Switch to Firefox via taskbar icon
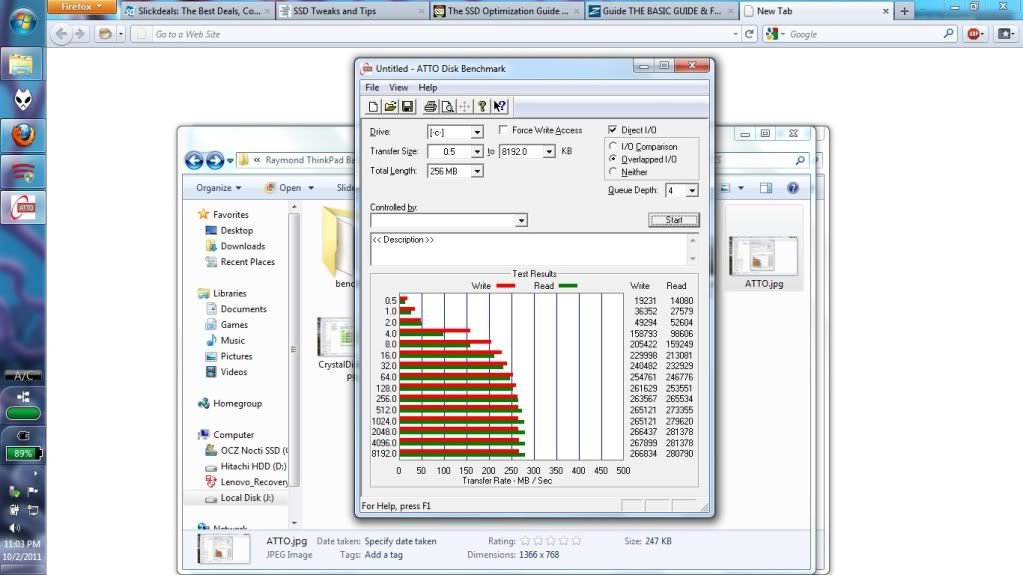1023x575 pixels. [x=23, y=135]
